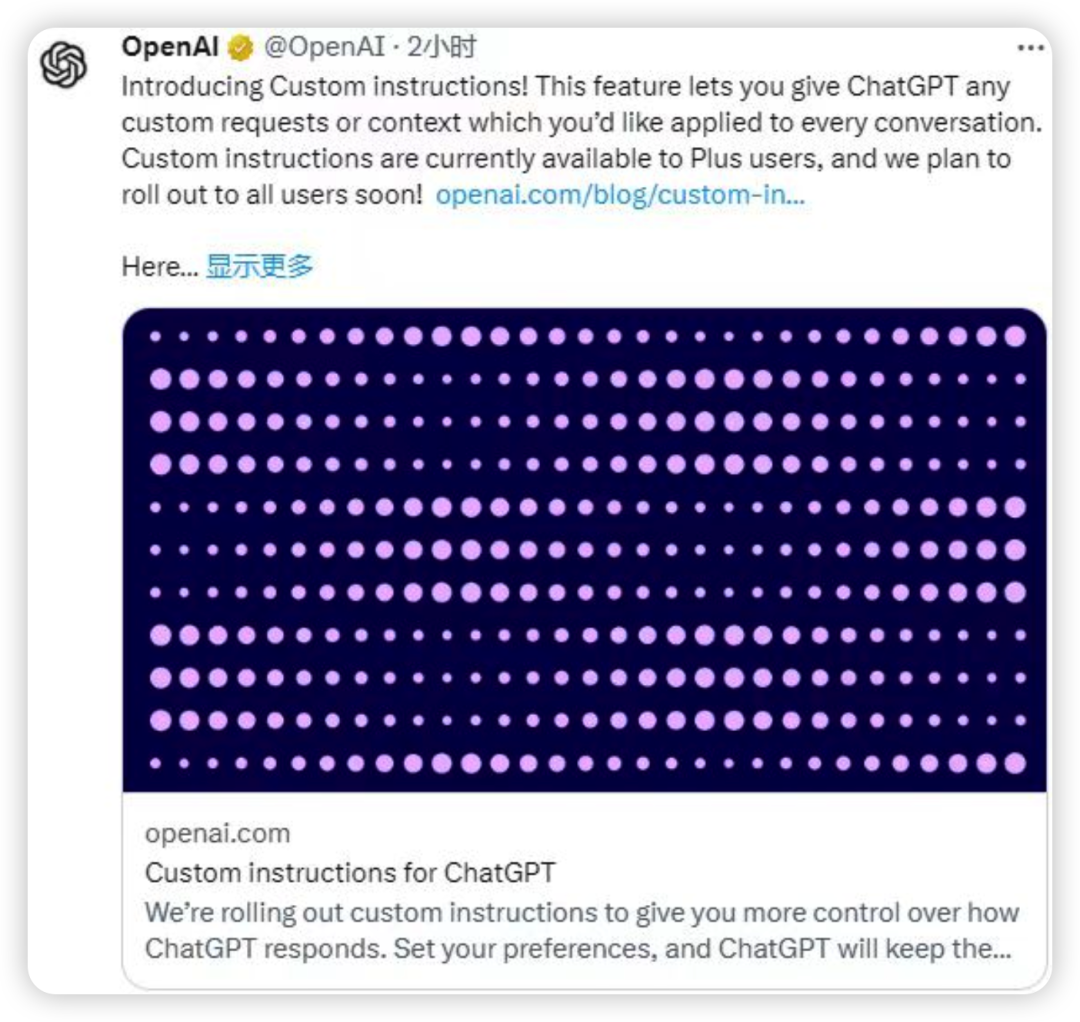Open the tweet's more options ellipsis
1080x1022 pixels.
pos(1031,47)
